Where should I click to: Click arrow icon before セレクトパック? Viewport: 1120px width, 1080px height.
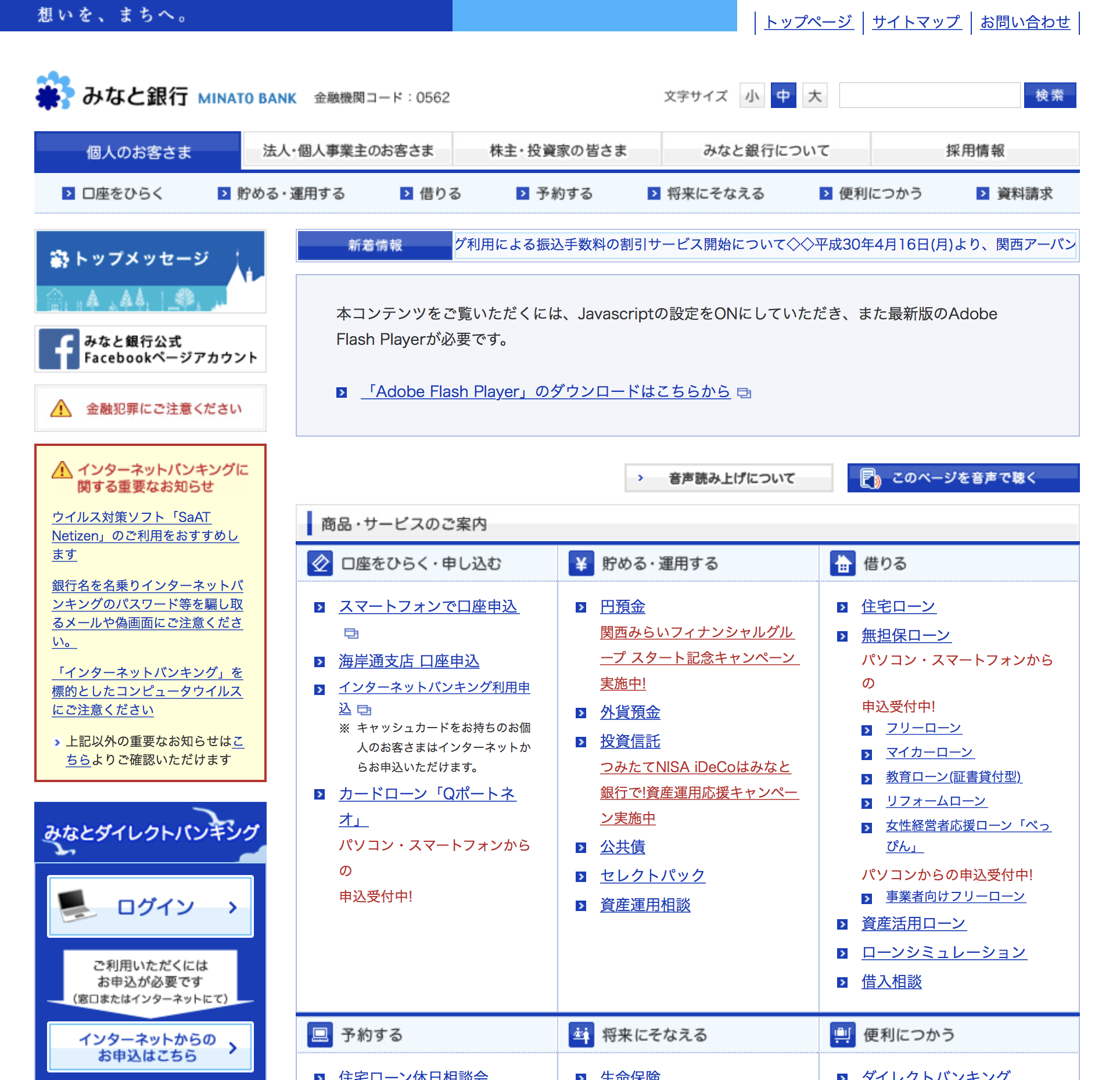(x=581, y=877)
